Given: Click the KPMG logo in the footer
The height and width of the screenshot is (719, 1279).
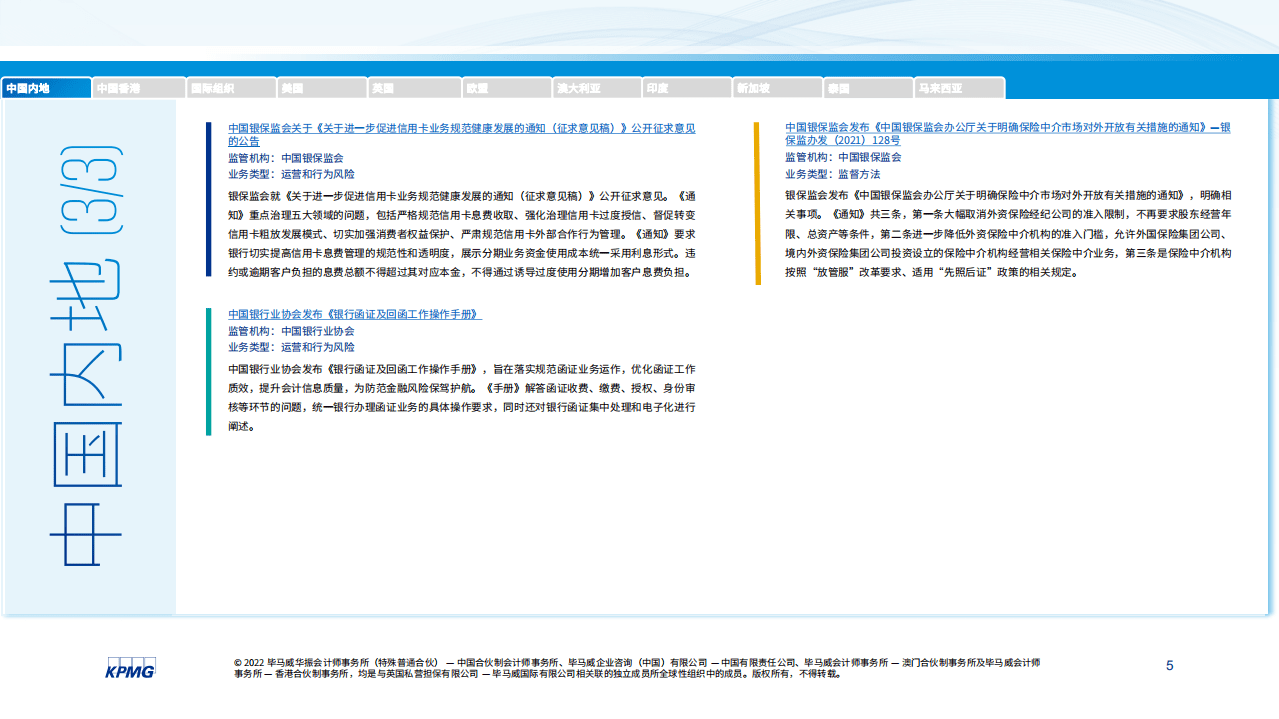Looking at the screenshot, I should tap(130, 668).
